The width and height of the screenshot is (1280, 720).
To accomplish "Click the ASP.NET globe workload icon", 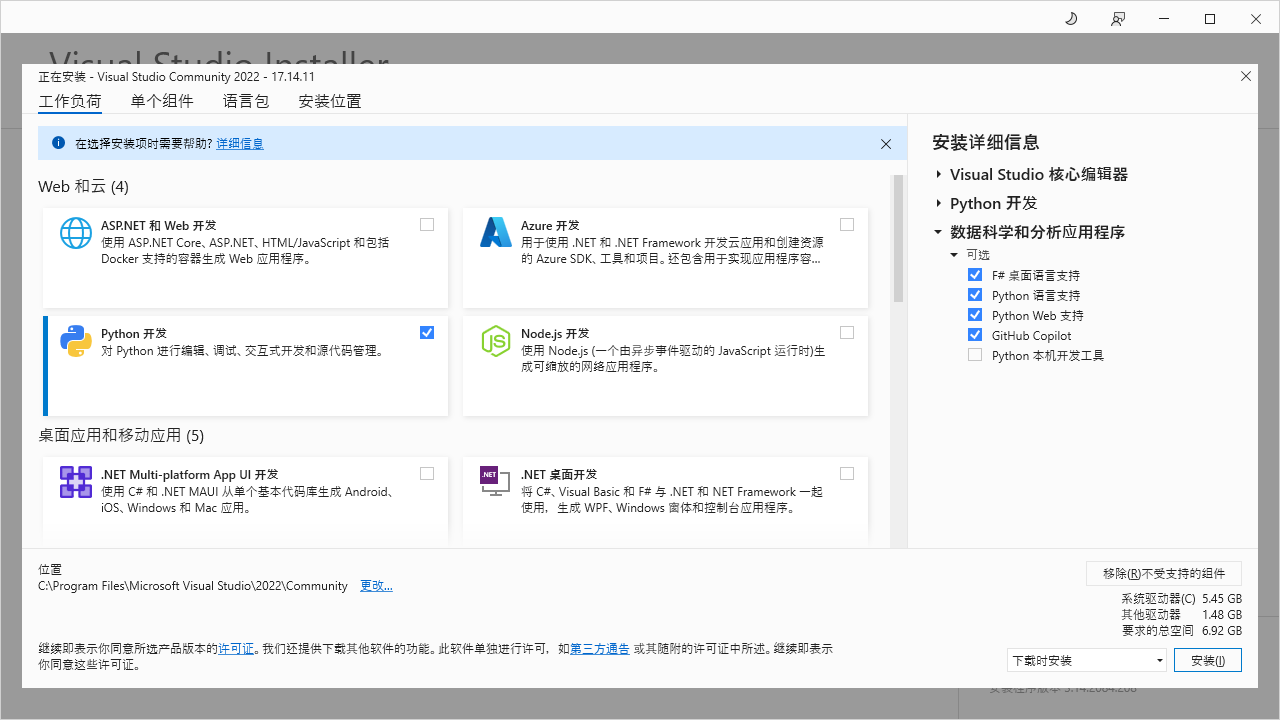I will coord(76,233).
